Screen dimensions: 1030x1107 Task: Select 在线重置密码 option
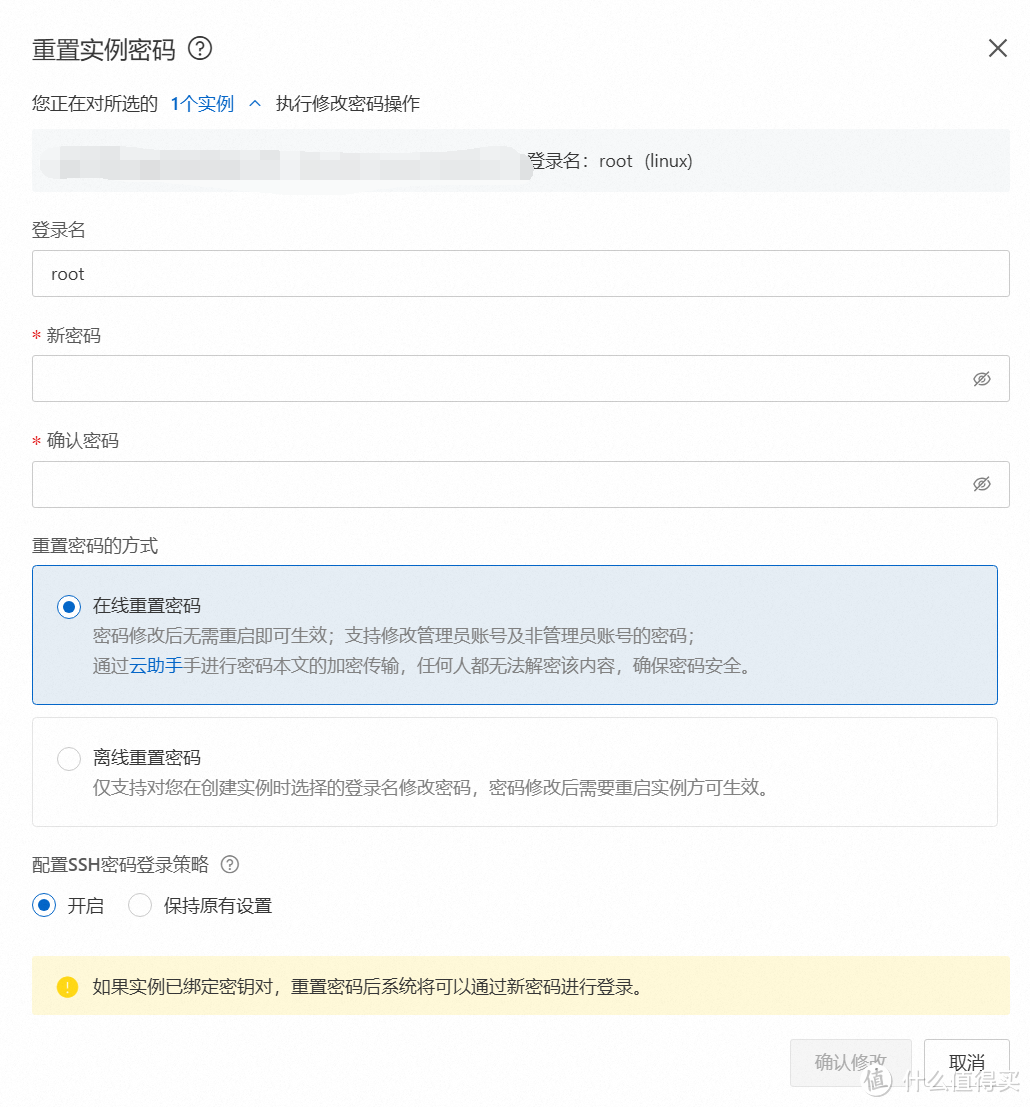click(68, 607)
